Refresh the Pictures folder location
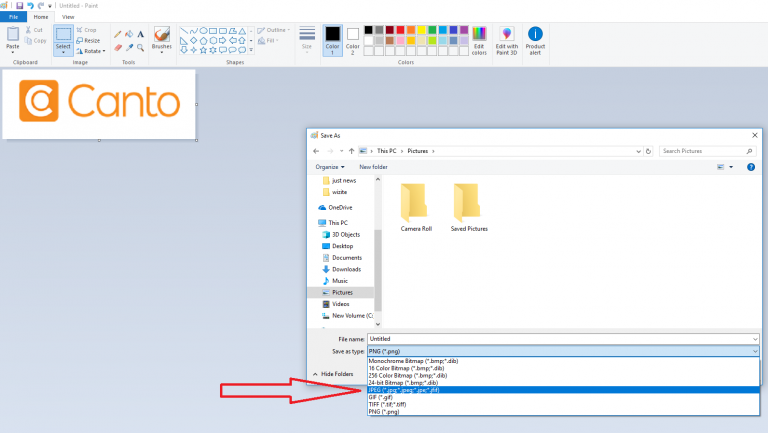The height and width of the screenshot is (433, 768). click(650, 150)
